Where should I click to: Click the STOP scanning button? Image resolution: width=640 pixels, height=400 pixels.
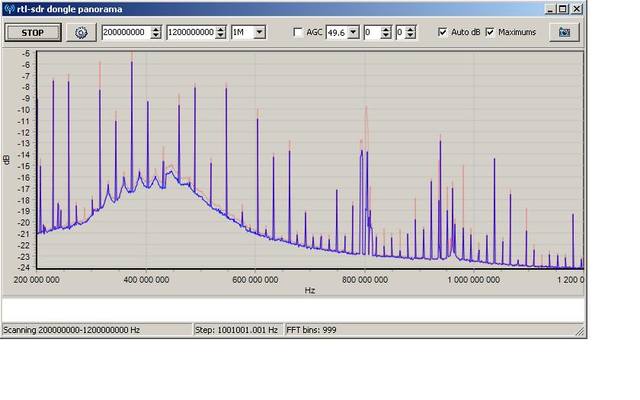click(x=32, y=32)
